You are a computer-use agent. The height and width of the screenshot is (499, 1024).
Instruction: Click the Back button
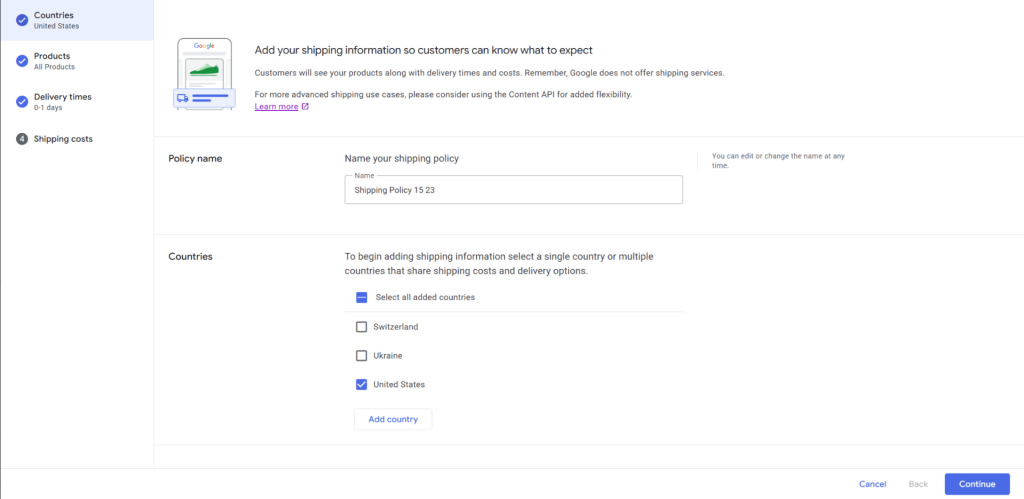tap(917, 484)
